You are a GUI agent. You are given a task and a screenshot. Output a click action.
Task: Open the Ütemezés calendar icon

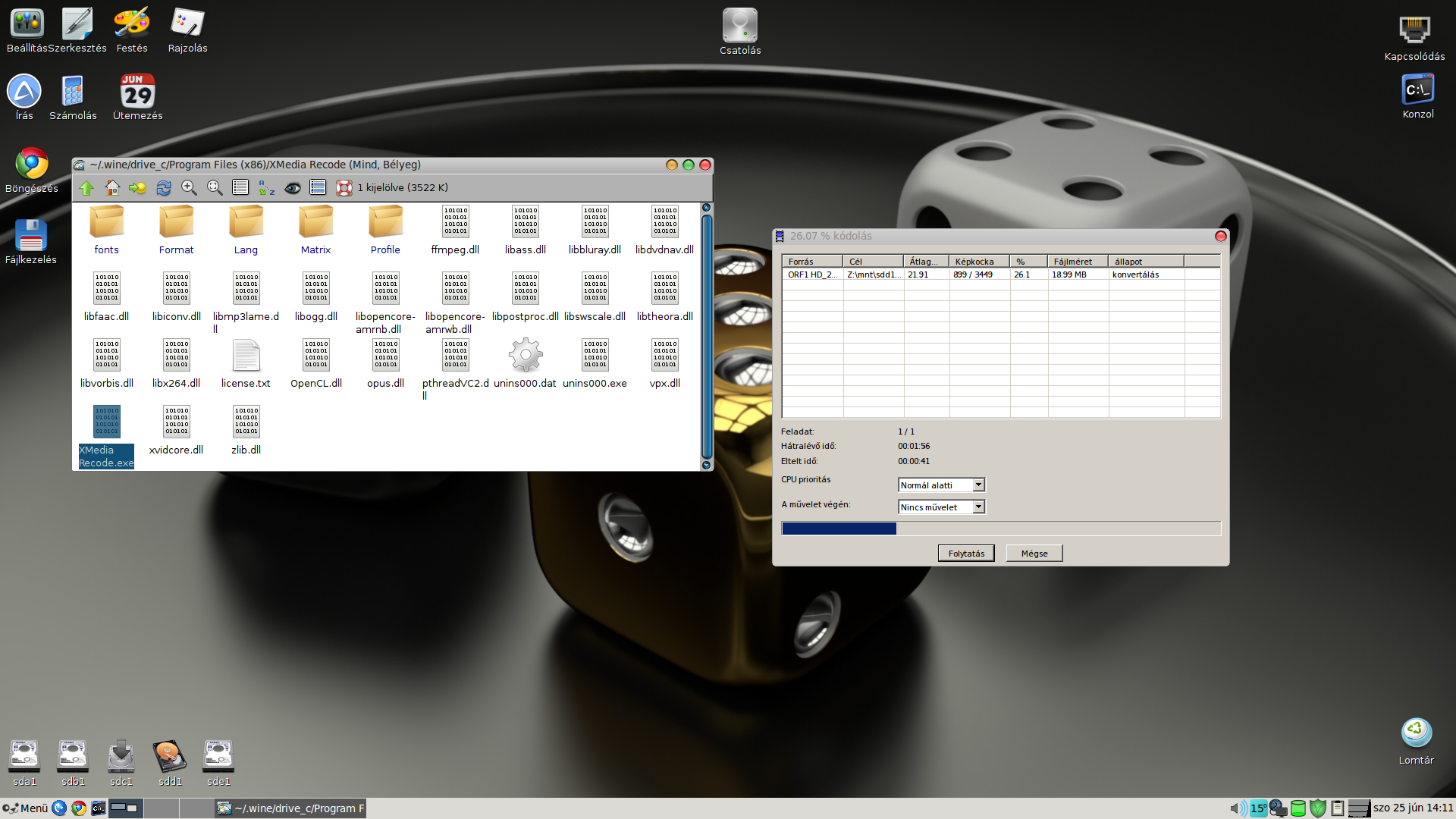(138, 98)
